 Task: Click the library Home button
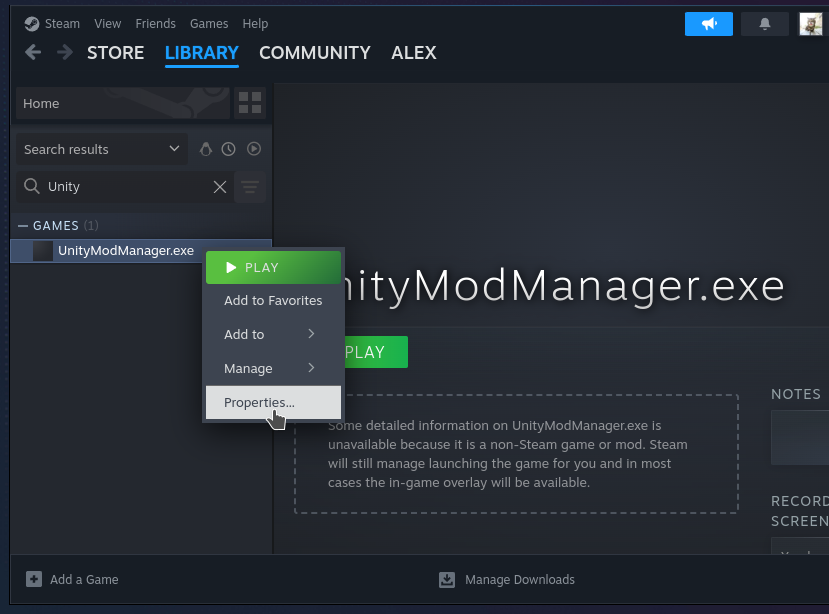point(123,103)
